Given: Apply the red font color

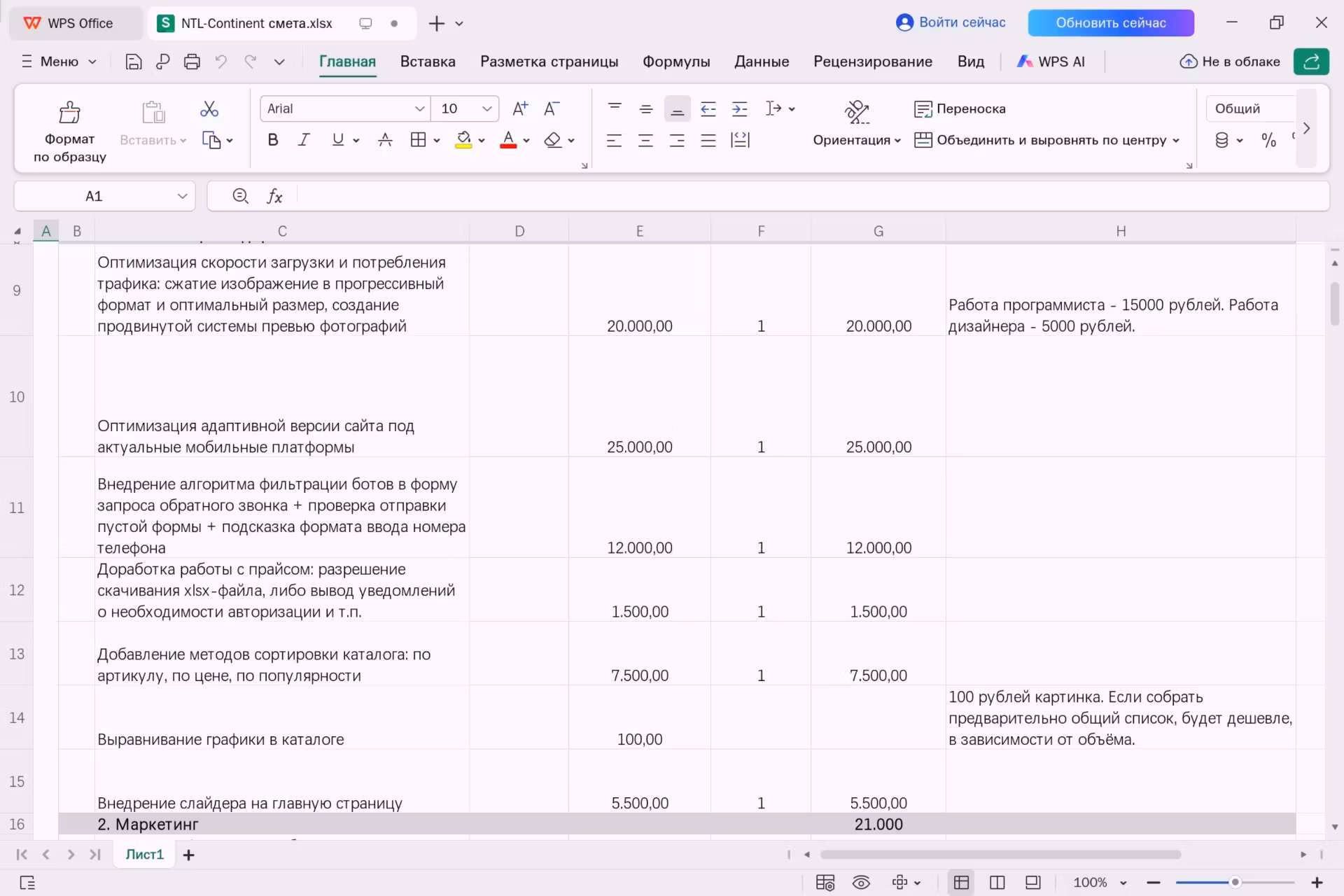Looking at the screenshot, I should tap(509, 140).
